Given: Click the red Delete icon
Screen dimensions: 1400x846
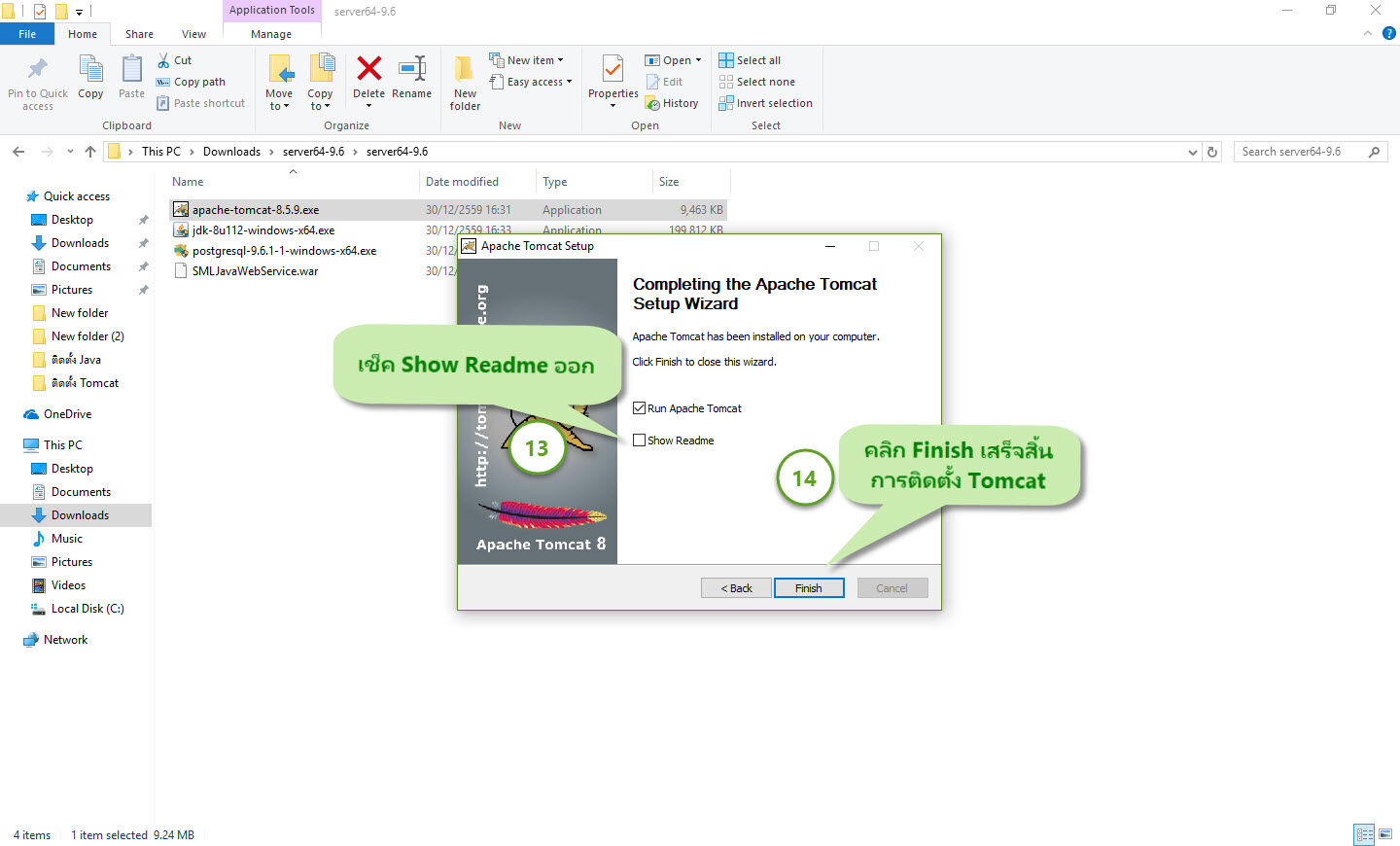Looking at the screenshot, I should 368,69.
